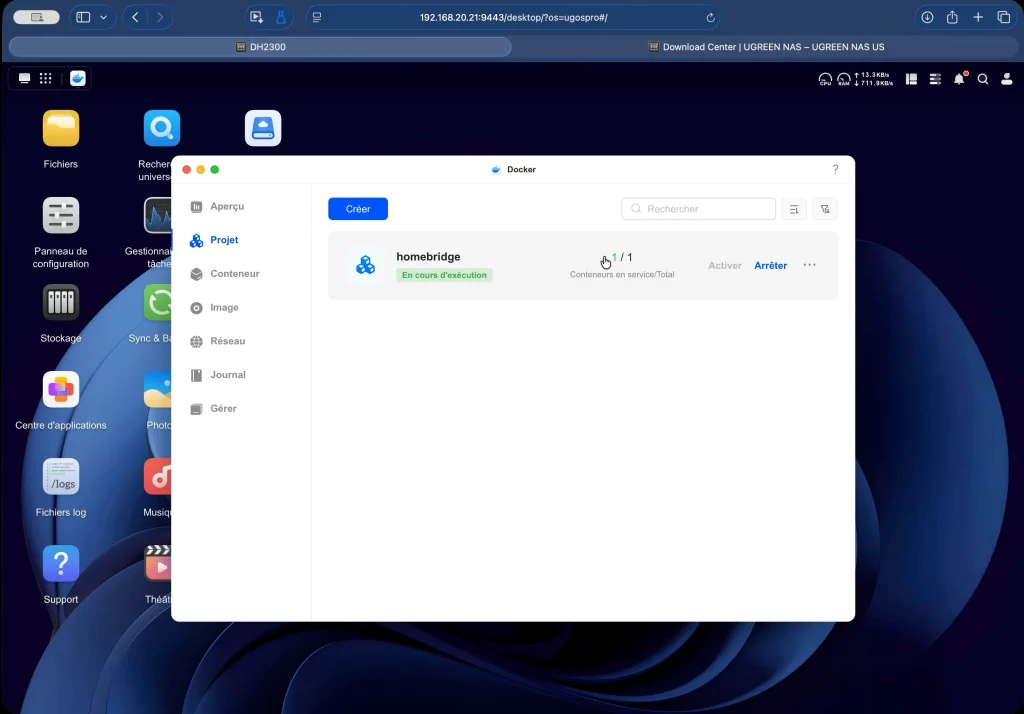Open the Image section in Docker
1024x714 pixels.
coord(224,308)
